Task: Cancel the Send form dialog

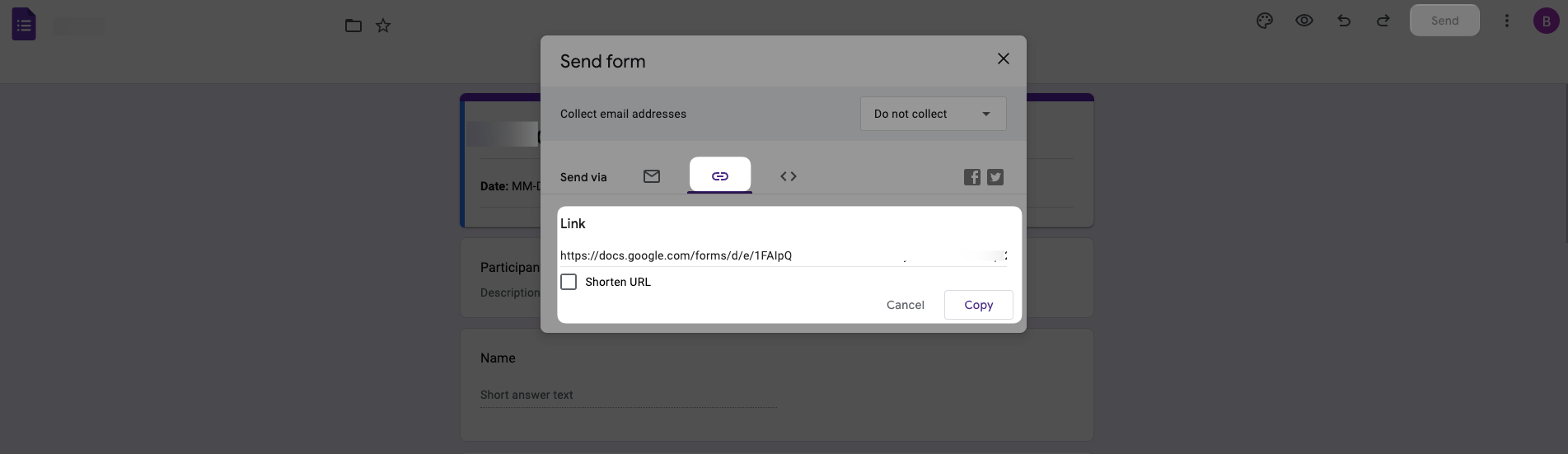Action: click(x=906, y=305)
